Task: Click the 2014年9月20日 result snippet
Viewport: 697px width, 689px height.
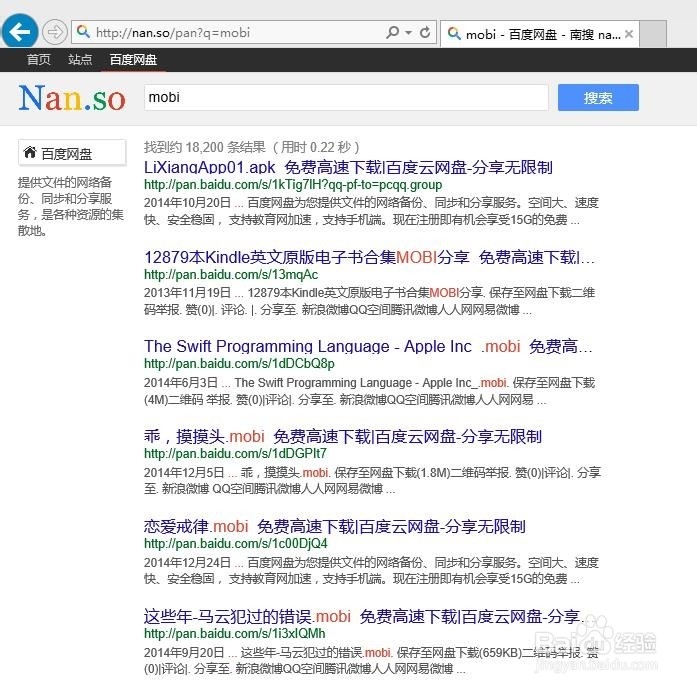Action: 371,661
